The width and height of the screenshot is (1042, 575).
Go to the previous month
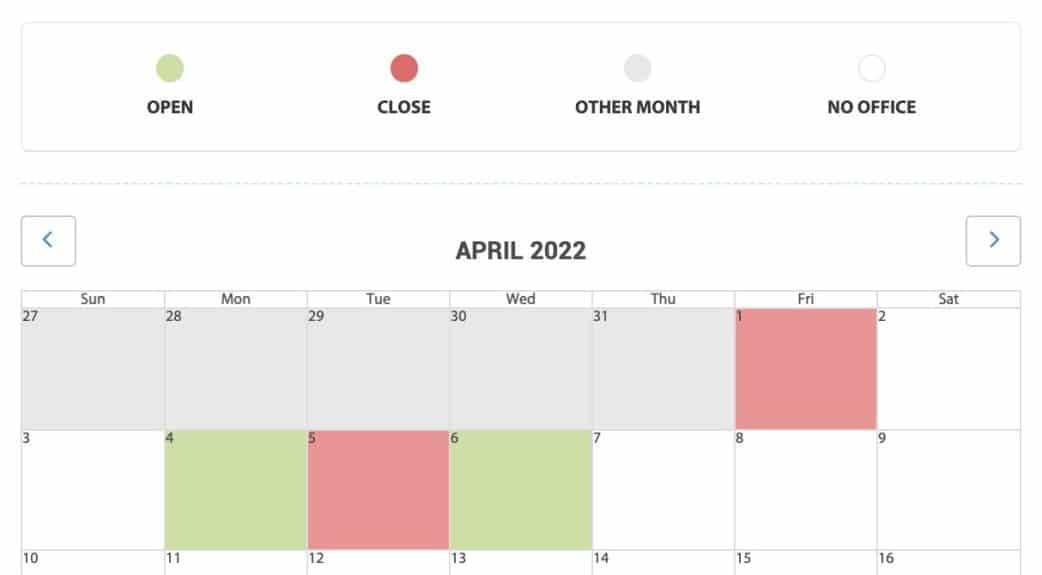(x=48, y=241)
